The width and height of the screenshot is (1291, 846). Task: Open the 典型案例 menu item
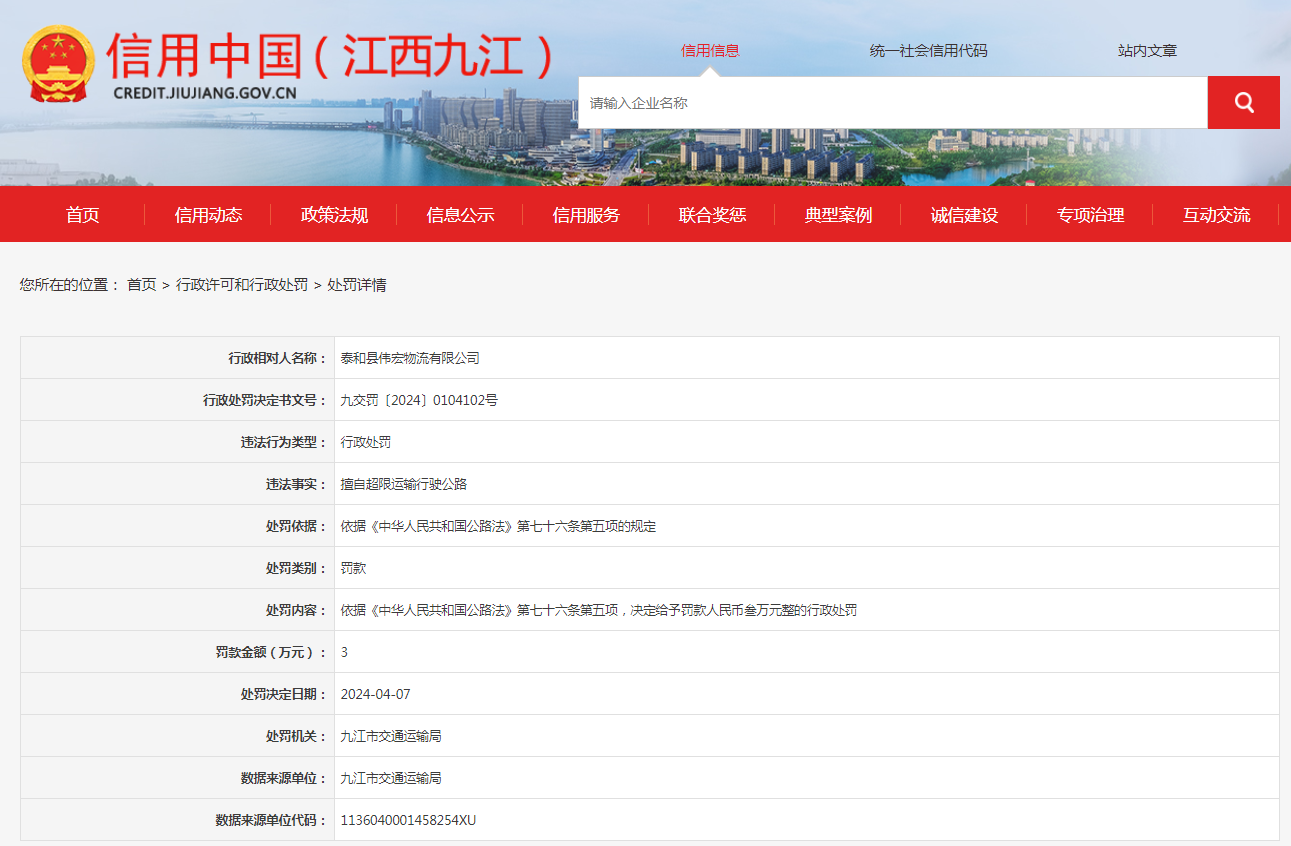(x=838, y=215)
